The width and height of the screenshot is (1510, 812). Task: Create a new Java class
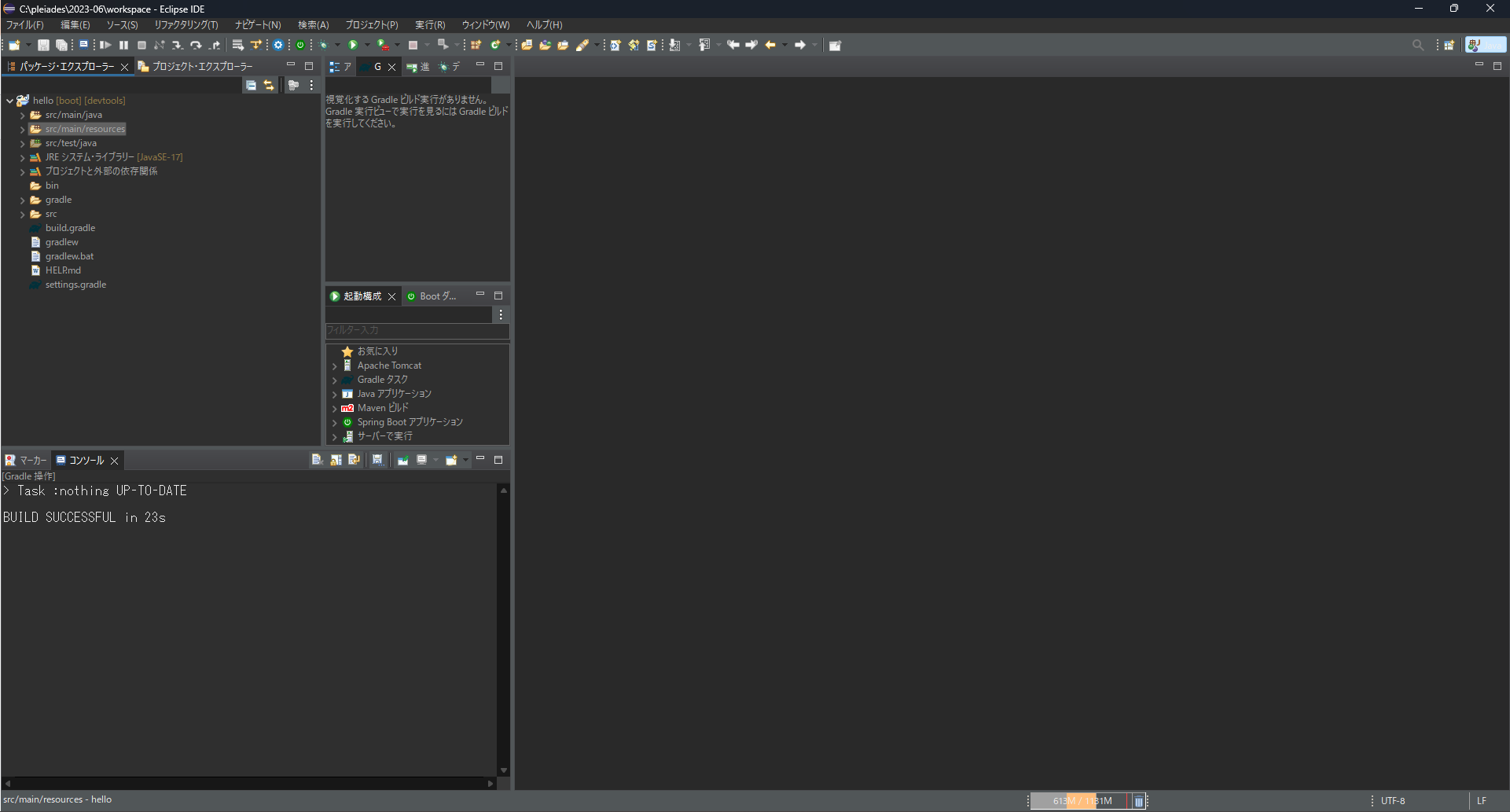click(496, 45)
